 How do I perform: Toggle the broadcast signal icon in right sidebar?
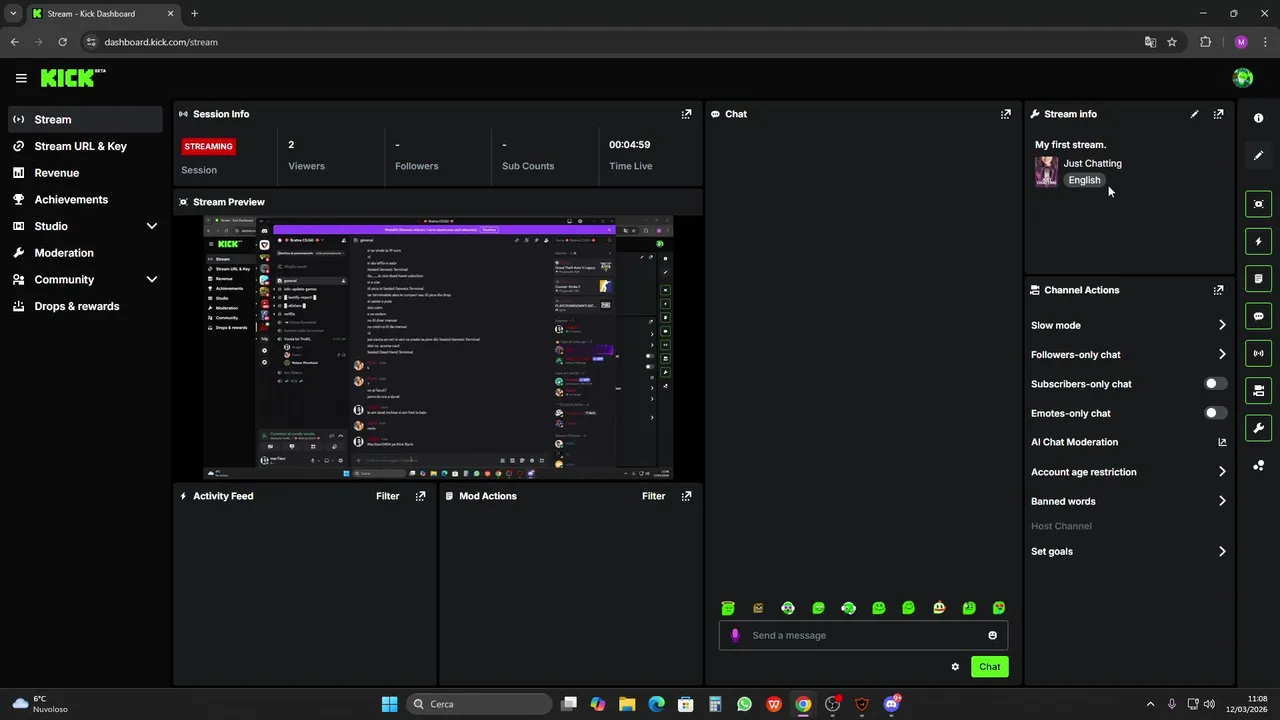1259,353
